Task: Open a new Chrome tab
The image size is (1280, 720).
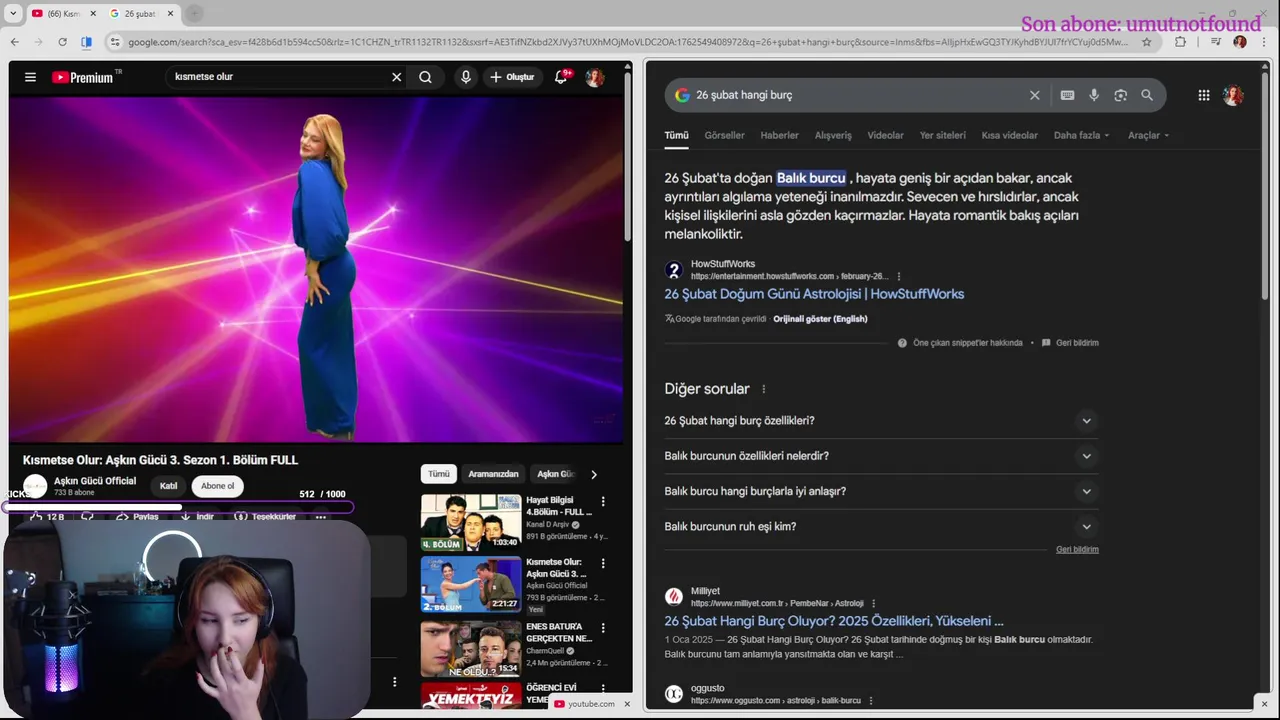Action: (194, 13)
